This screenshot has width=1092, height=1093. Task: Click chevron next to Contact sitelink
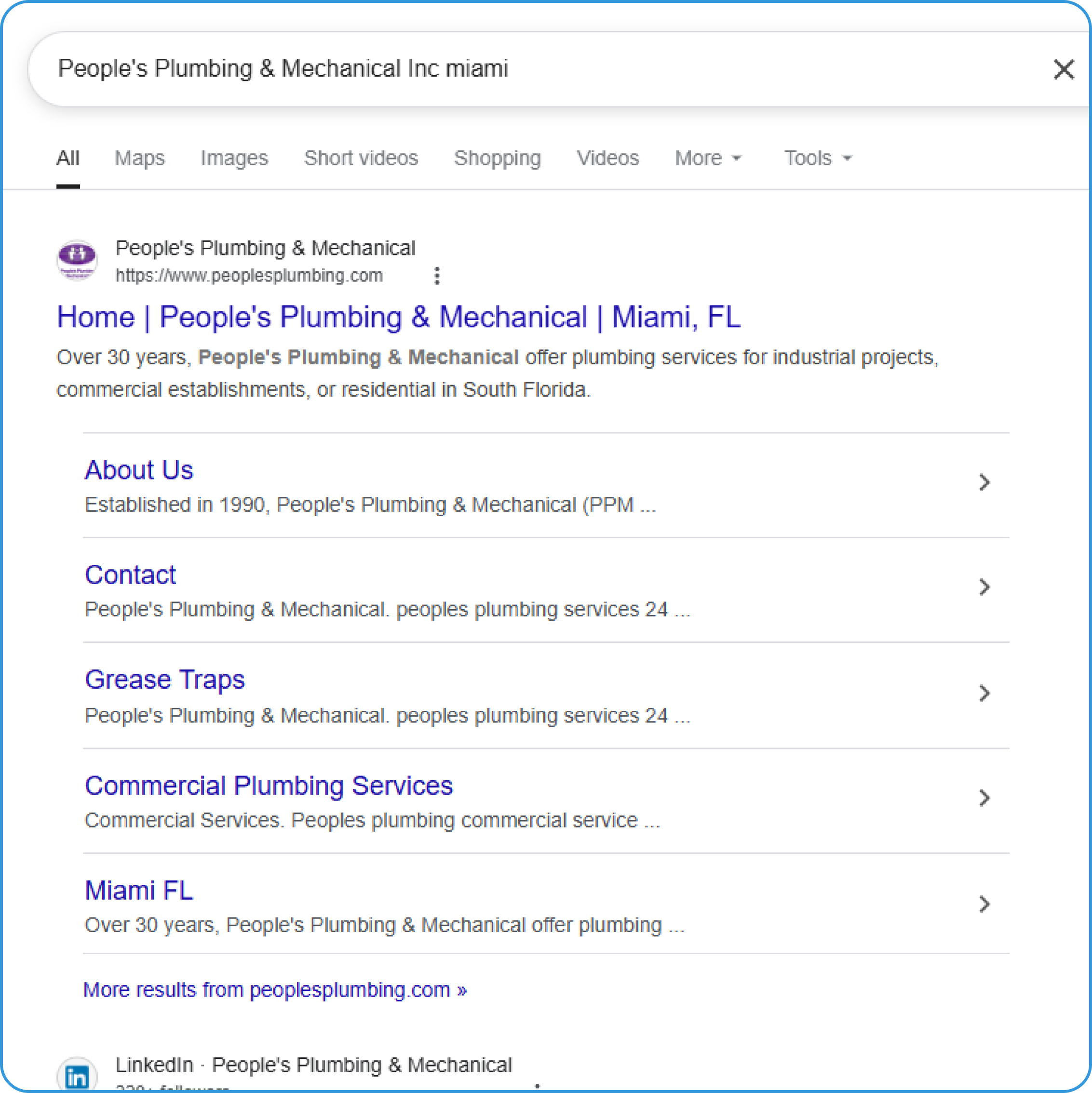tap(984, 586)
